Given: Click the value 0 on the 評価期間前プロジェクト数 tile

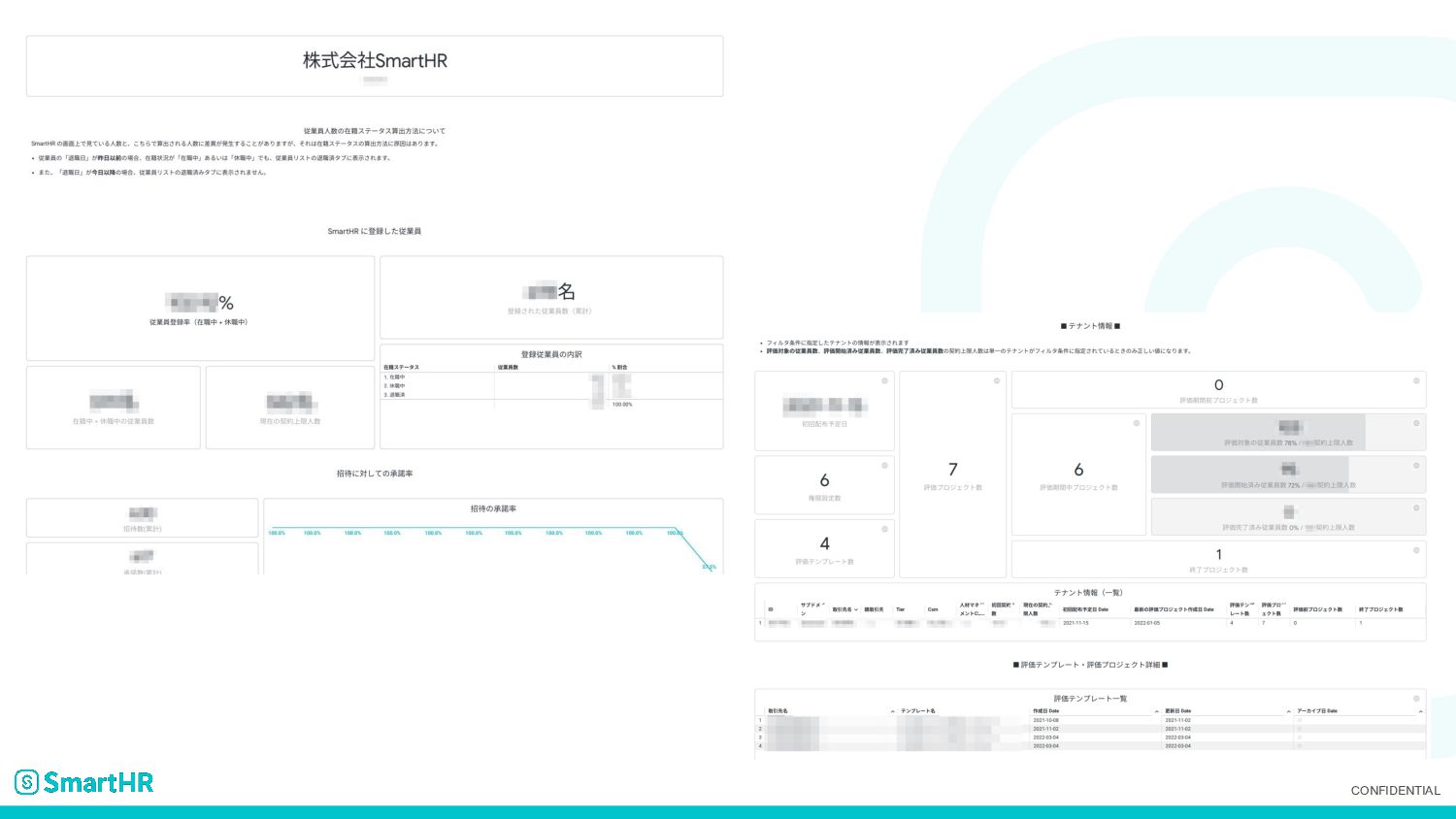Looking at the screenshot, I should click(x=1219, y=385).
